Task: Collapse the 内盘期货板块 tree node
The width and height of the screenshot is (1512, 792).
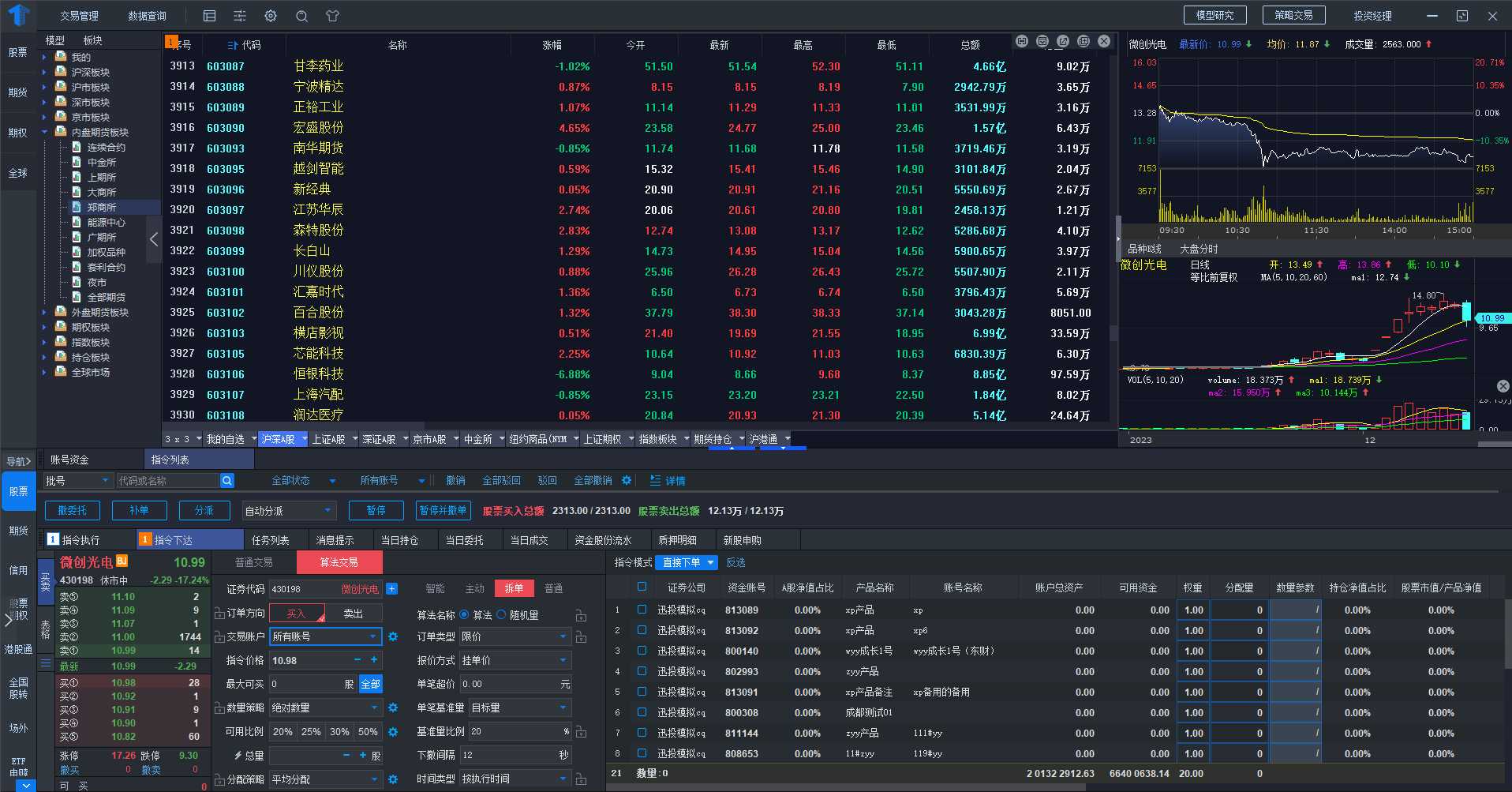Action: (44, 132)
